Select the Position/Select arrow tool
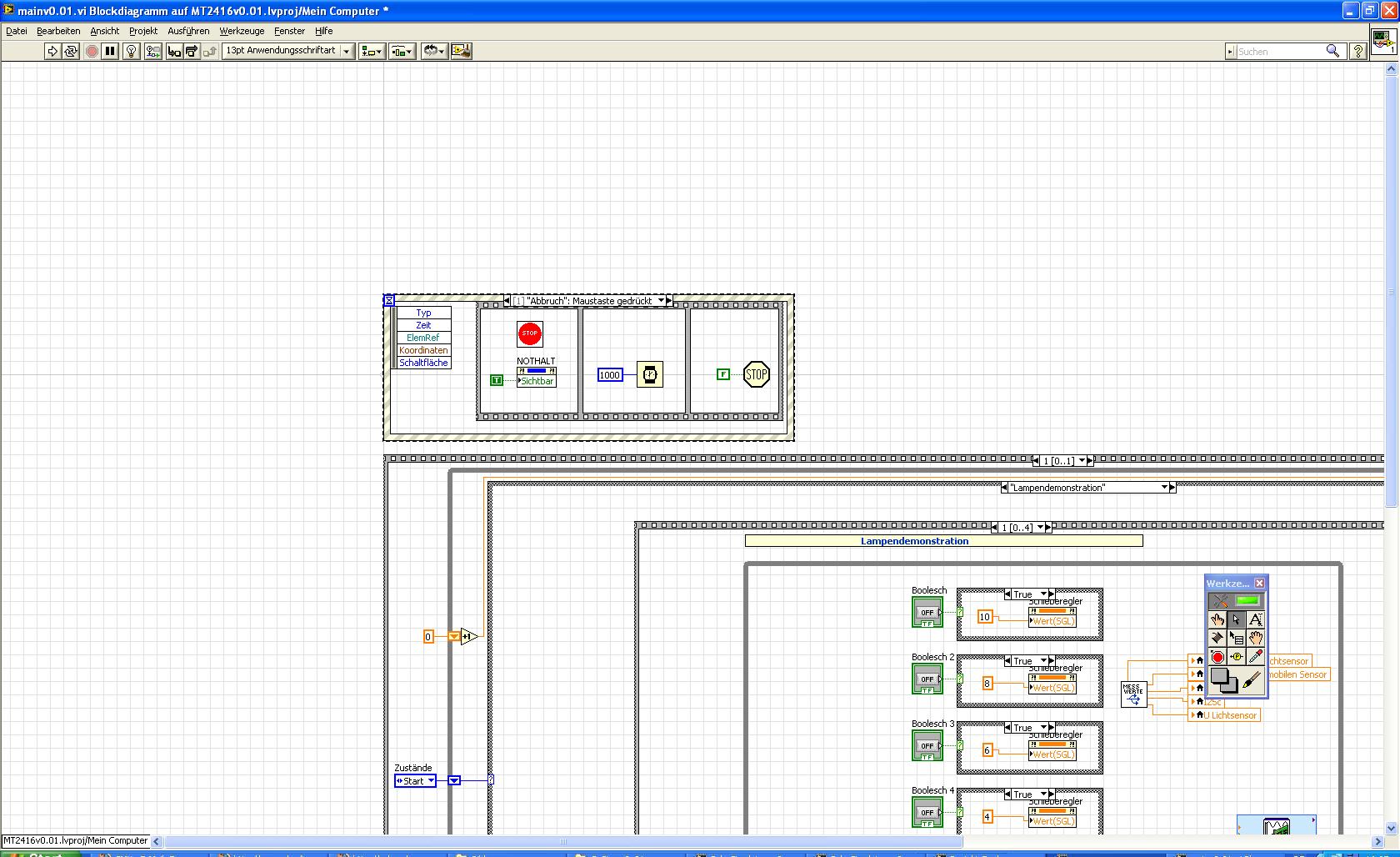Image resolution: width=1400 pixels, height=857 pixels. [x=1237, y=619]
